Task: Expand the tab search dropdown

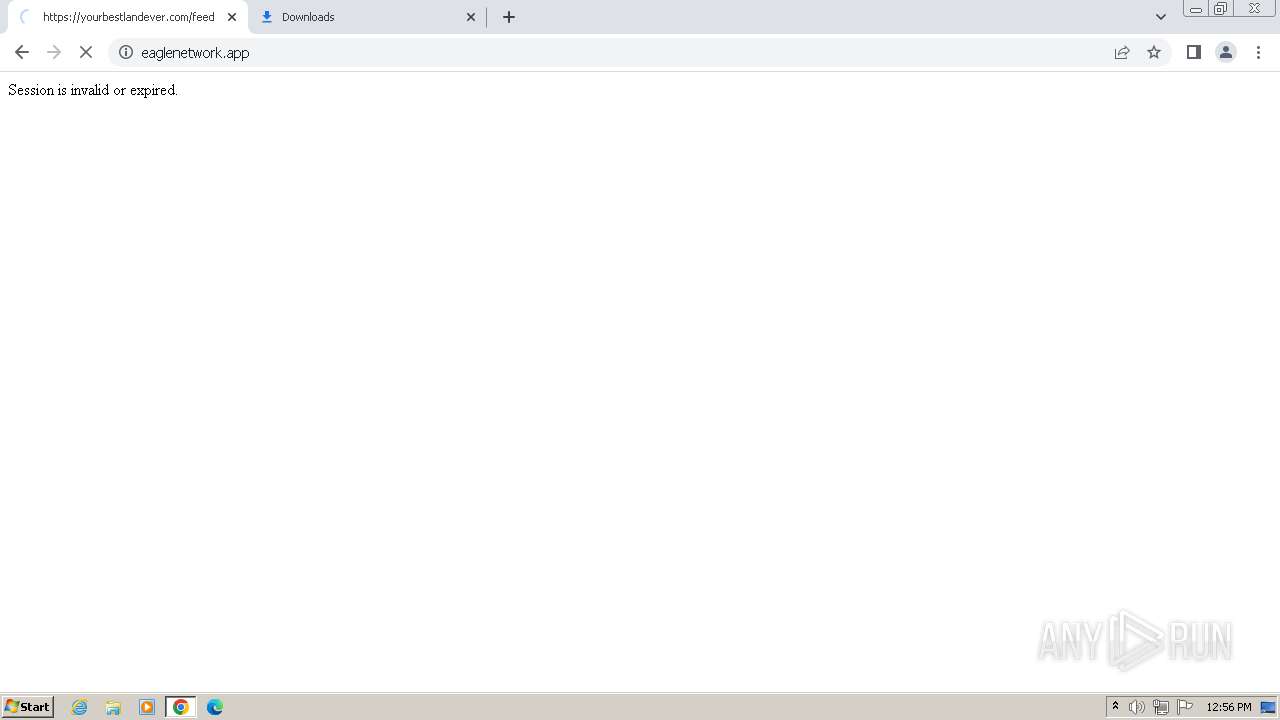Action: (x=1161, y=17)
